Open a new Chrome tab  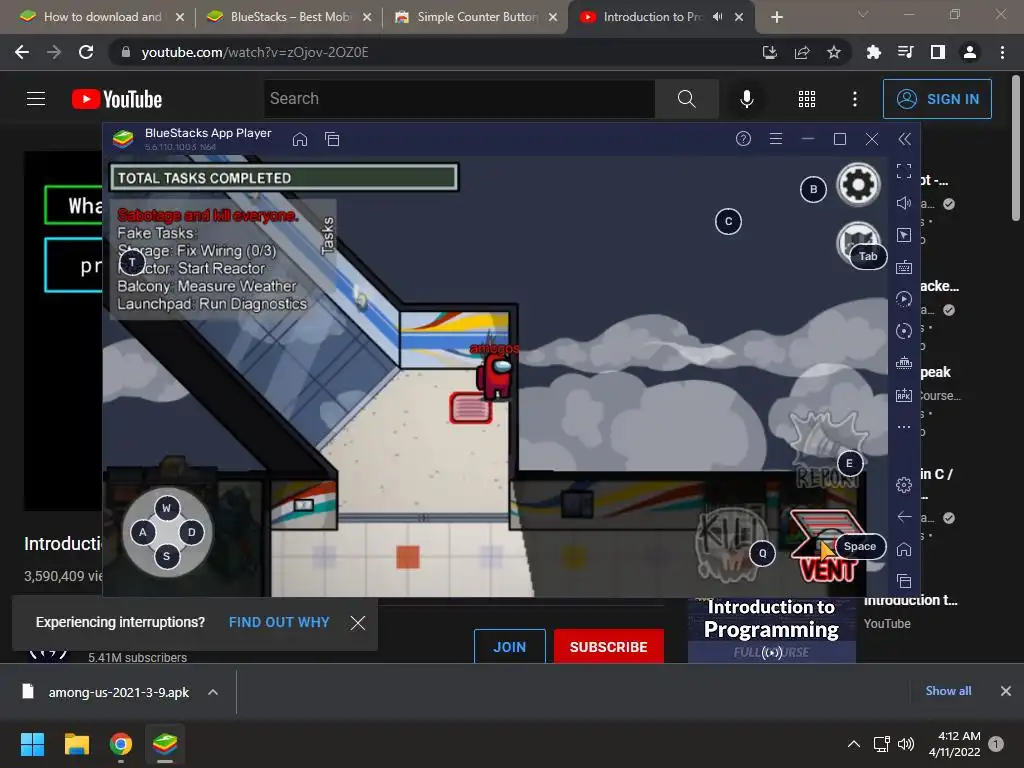[x=776, y=17]
